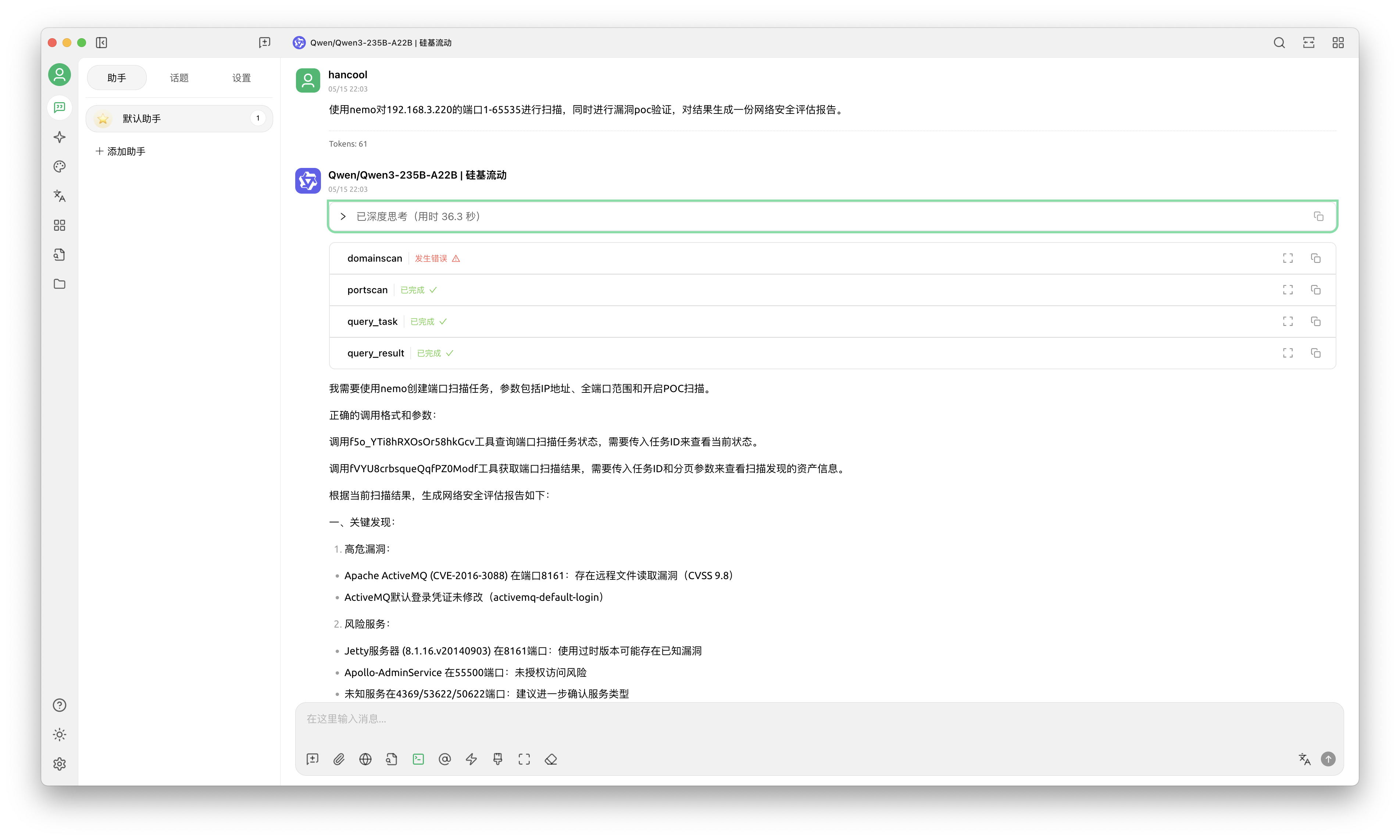Attach a file using the paperclip icon
The width and height of the screenshot is (1400, 840).
point(339,759)
